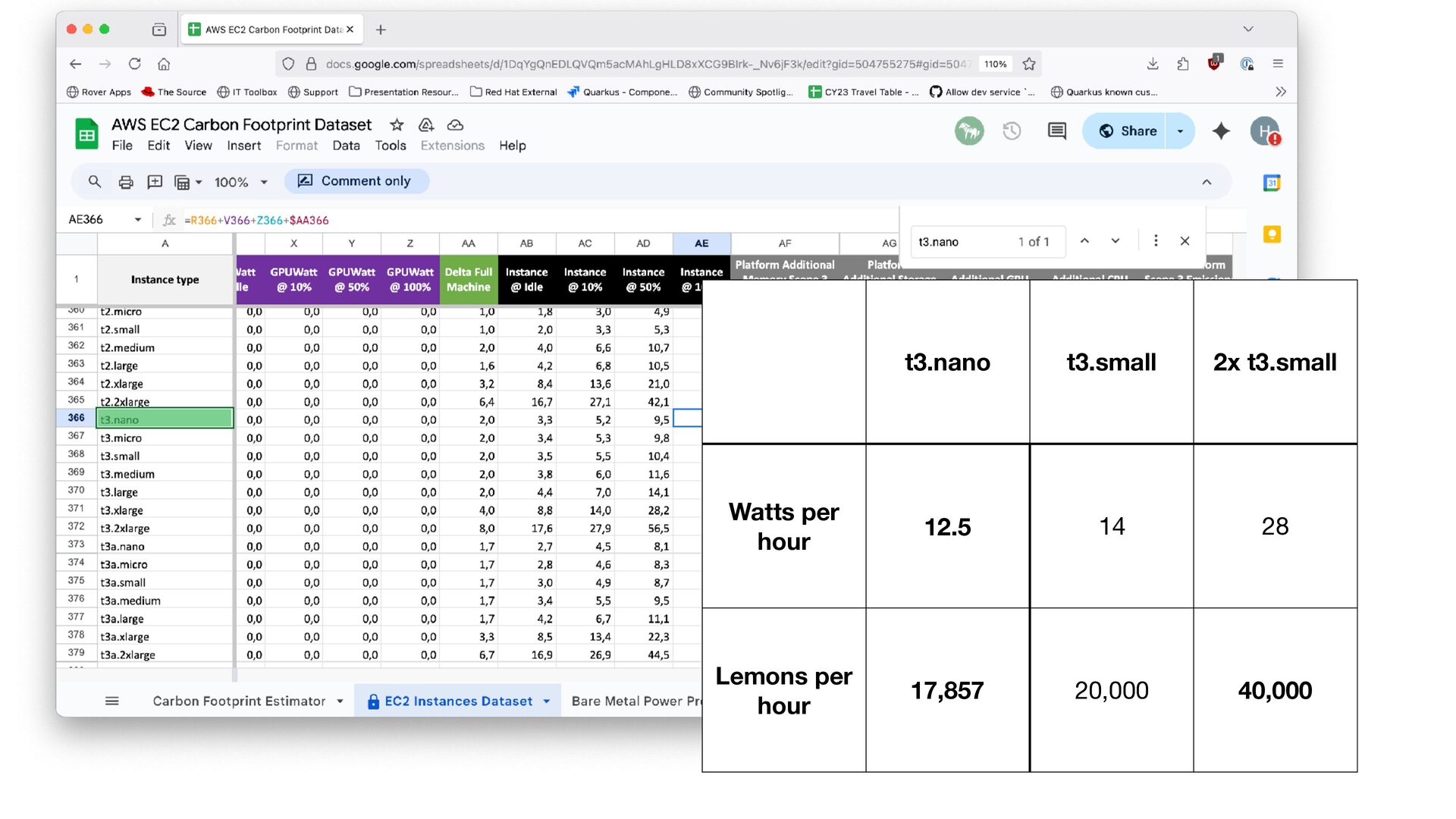Screen dimensions: 1456x819
Task: Open the all sheets list icon
Action: pyautogui.click(x=111, y=701)
